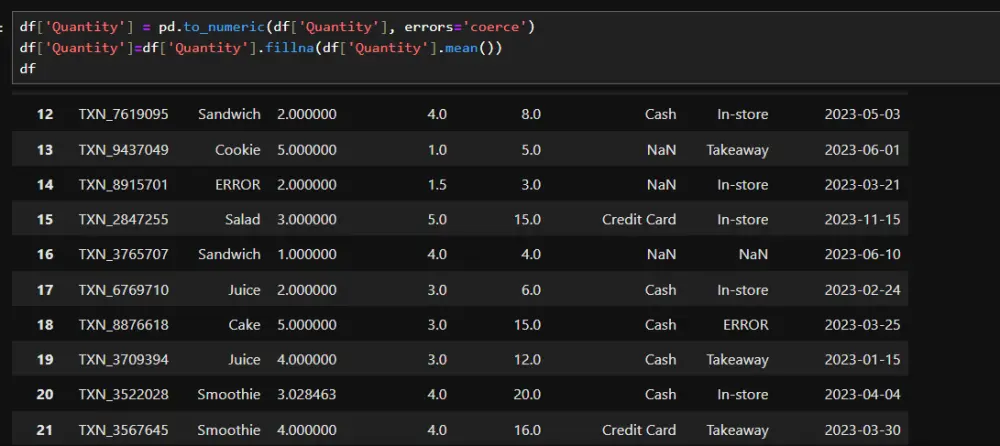The height and width of the screenshot is (446, 1000).
Task: Select row index 21
Action: pos(45,430)
